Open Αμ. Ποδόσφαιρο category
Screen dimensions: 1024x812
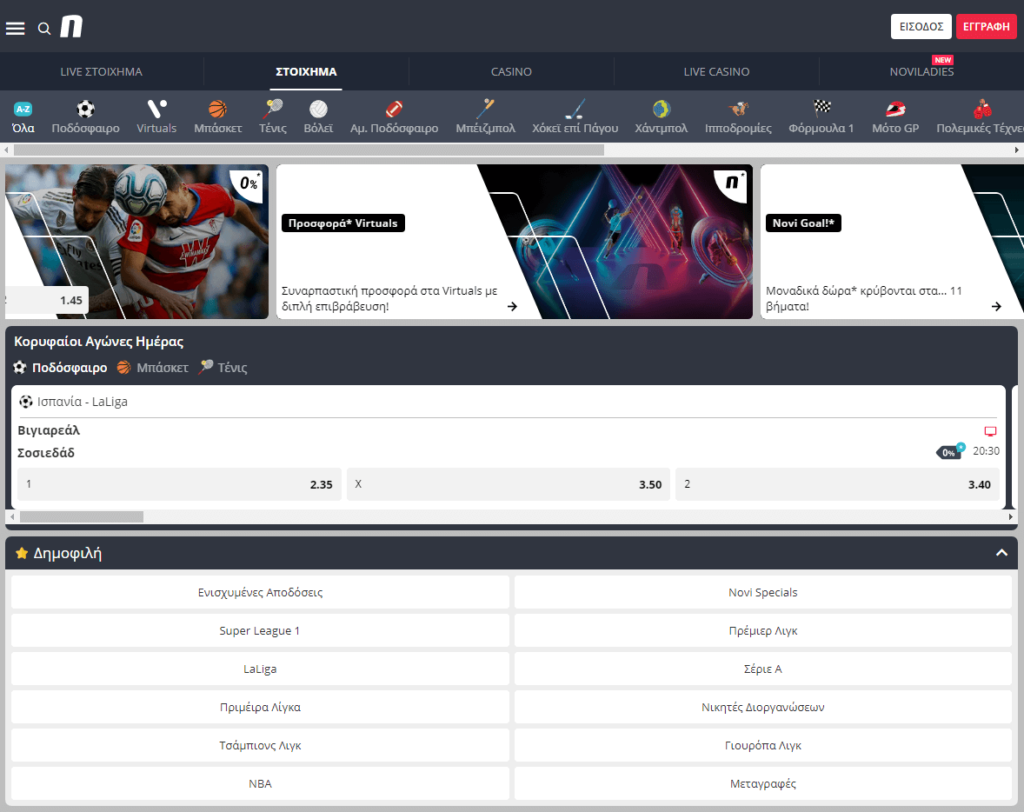394,117
